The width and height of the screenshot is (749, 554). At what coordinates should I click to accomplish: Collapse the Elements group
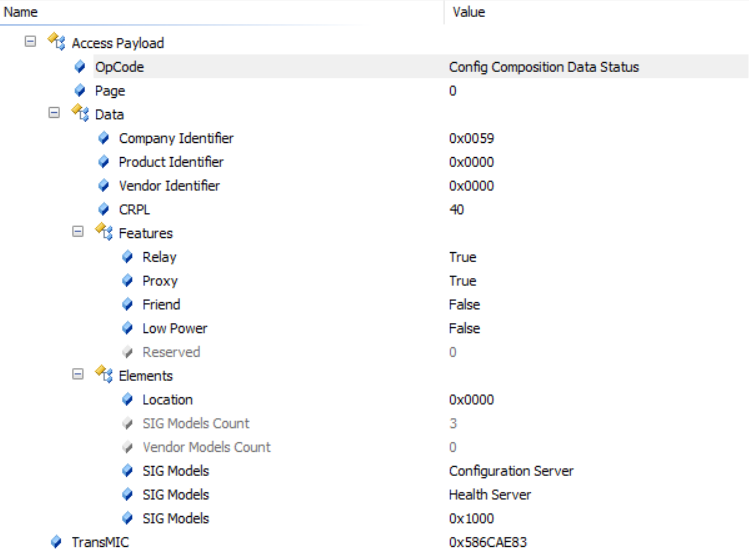[x=78, y=374]
